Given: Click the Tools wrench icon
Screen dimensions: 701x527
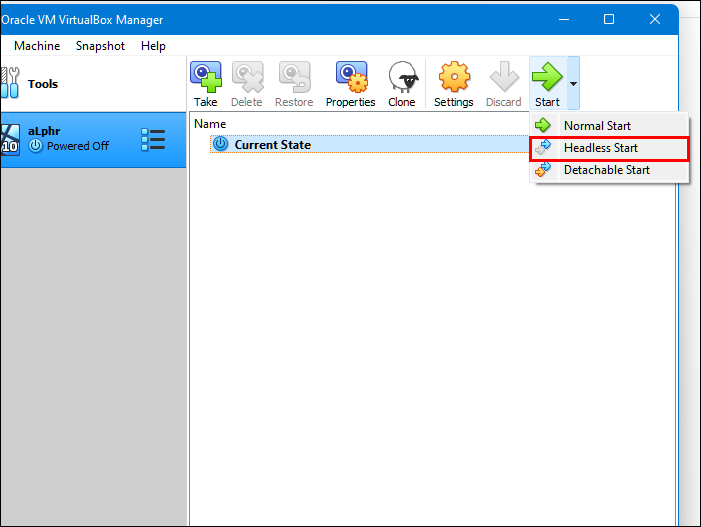Looking at the screenshot, I should click(x=9, y=82).
